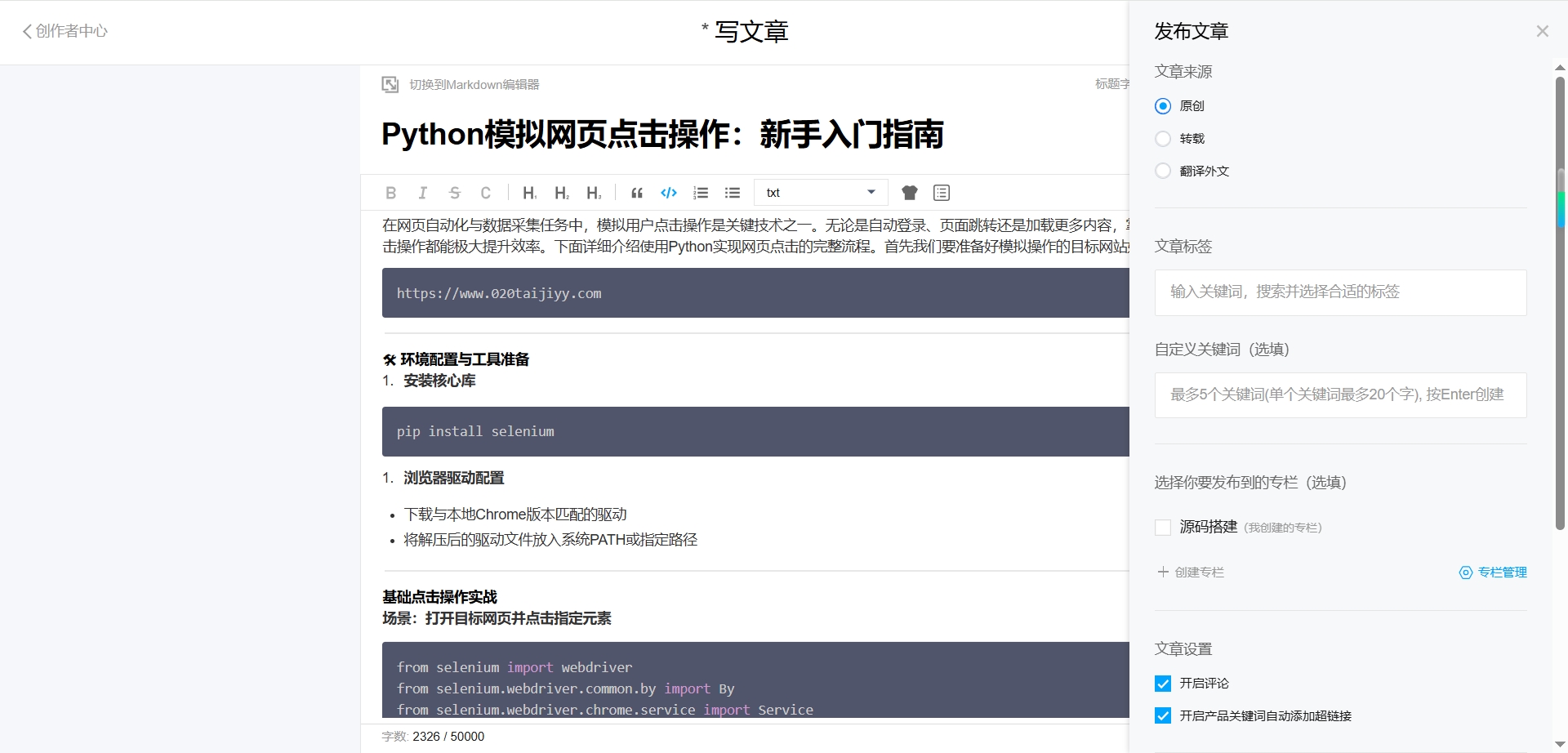Viewport: 1568px width, 753px height.
Task: Toggle 开启产品关键词自动添加超链接 checkbox
Action: [1163, 716]
